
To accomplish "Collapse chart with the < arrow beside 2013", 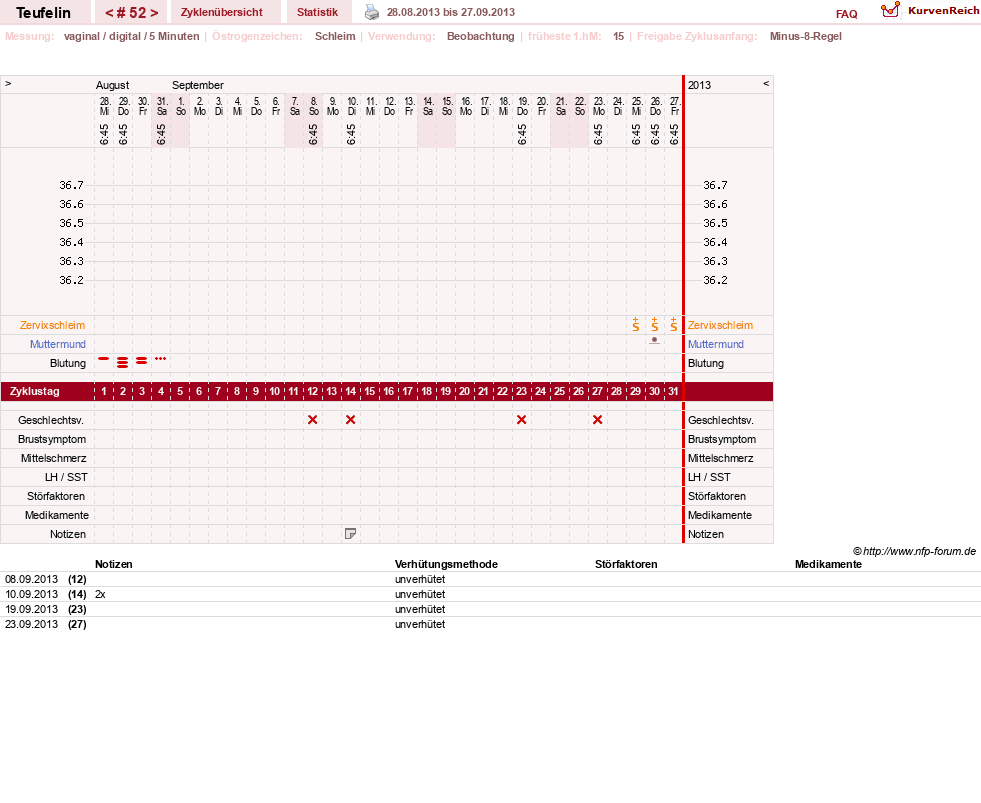I will 766,83.
